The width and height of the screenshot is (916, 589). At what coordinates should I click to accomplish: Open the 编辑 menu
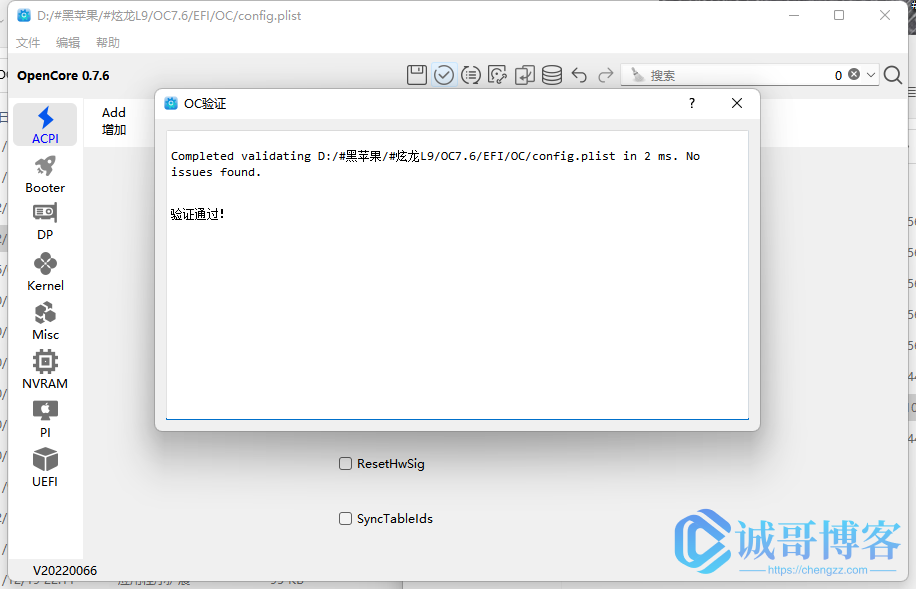tap(68, 43)
